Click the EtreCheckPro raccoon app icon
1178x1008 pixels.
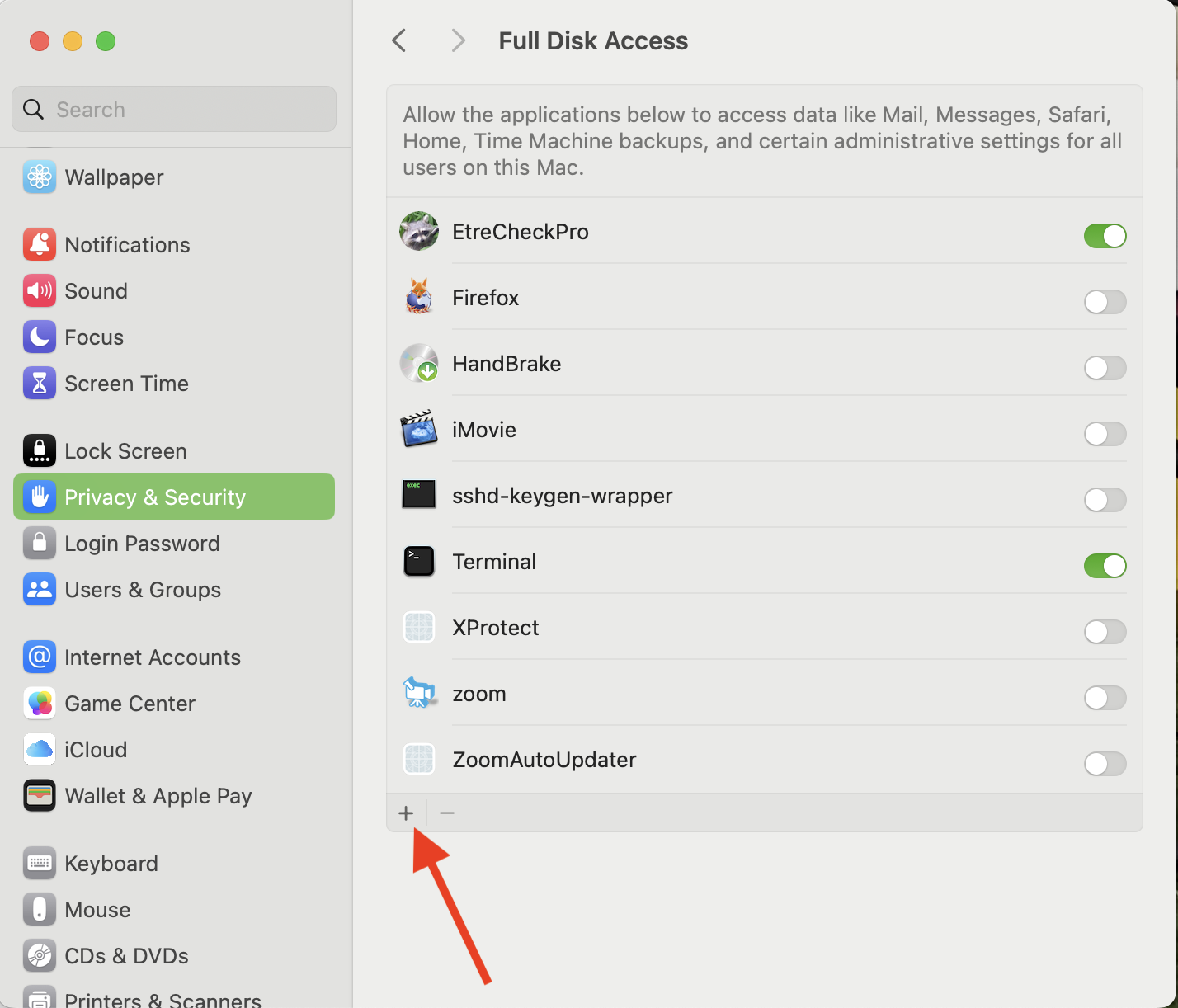[x=419, y=232]
